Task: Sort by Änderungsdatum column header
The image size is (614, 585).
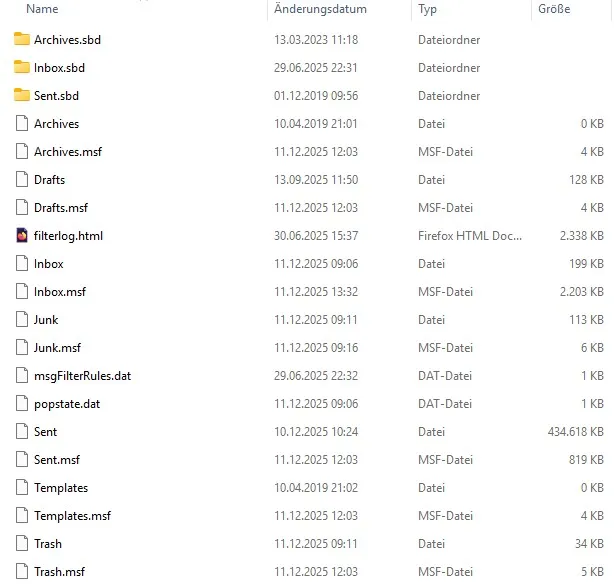Action: 320,9
